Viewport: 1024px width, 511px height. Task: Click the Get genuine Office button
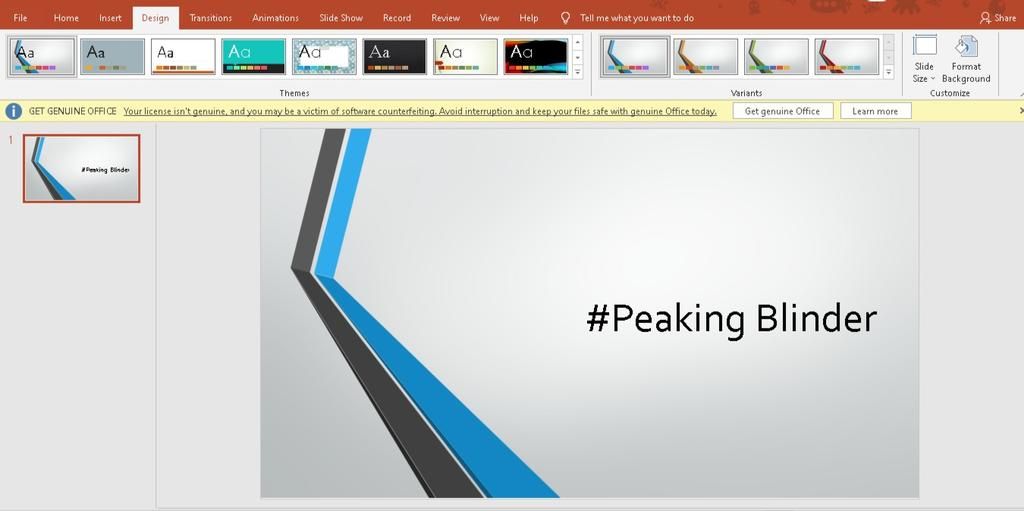[x=782, y=111]
